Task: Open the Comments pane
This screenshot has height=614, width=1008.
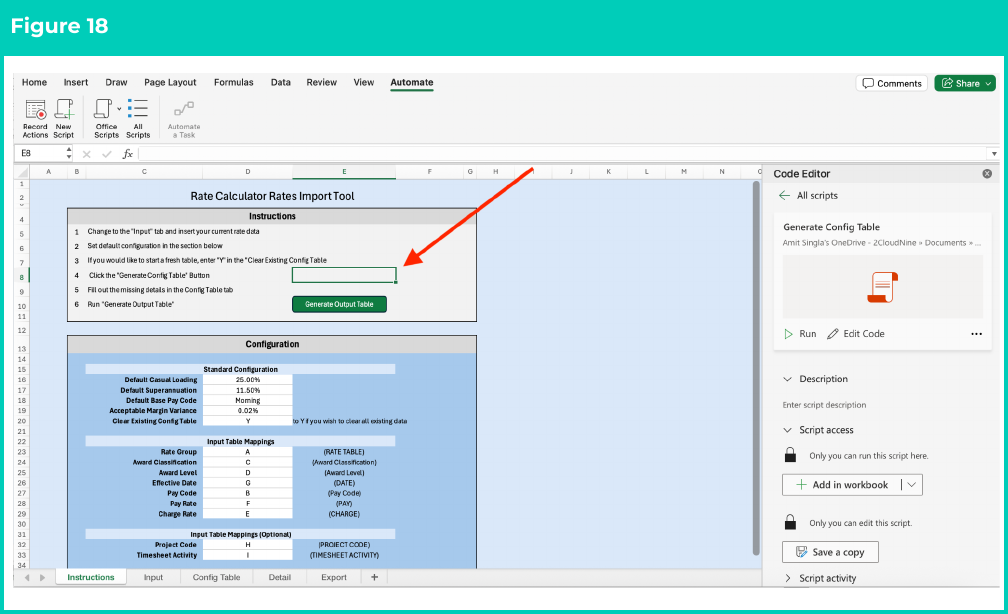Action: [x=892, y=84]
